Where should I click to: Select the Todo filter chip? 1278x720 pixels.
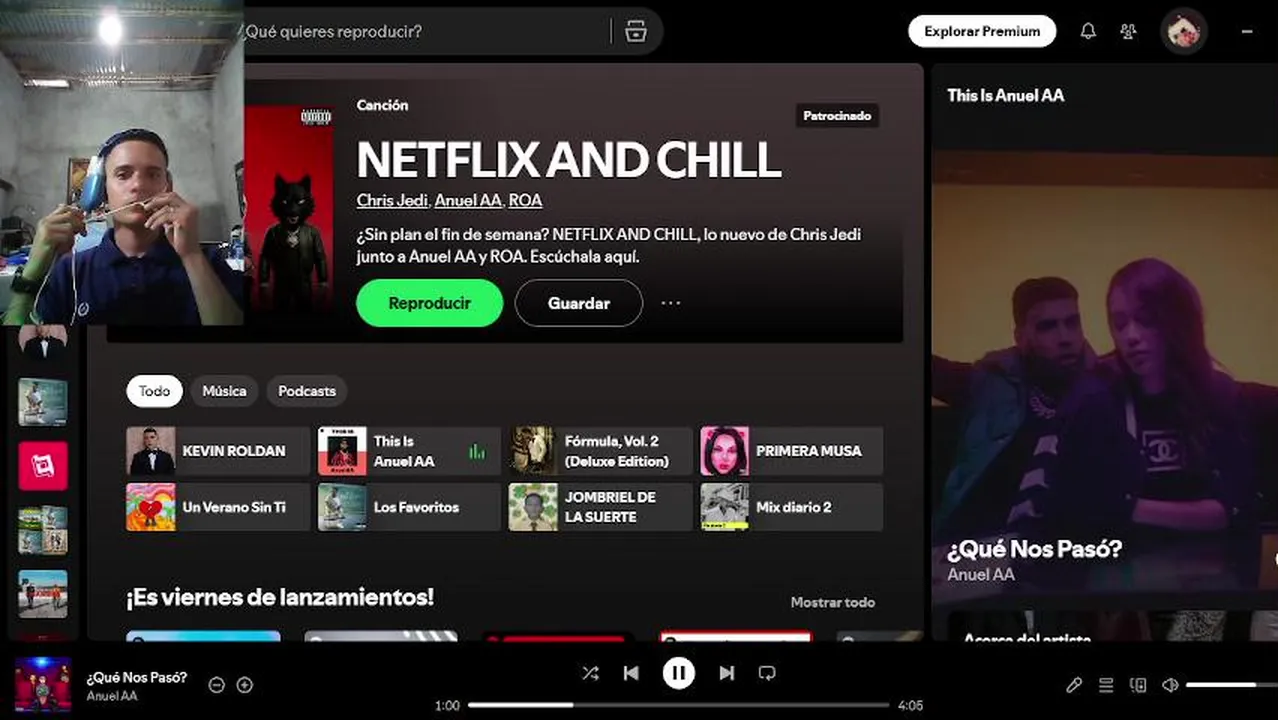coord(154,391)
